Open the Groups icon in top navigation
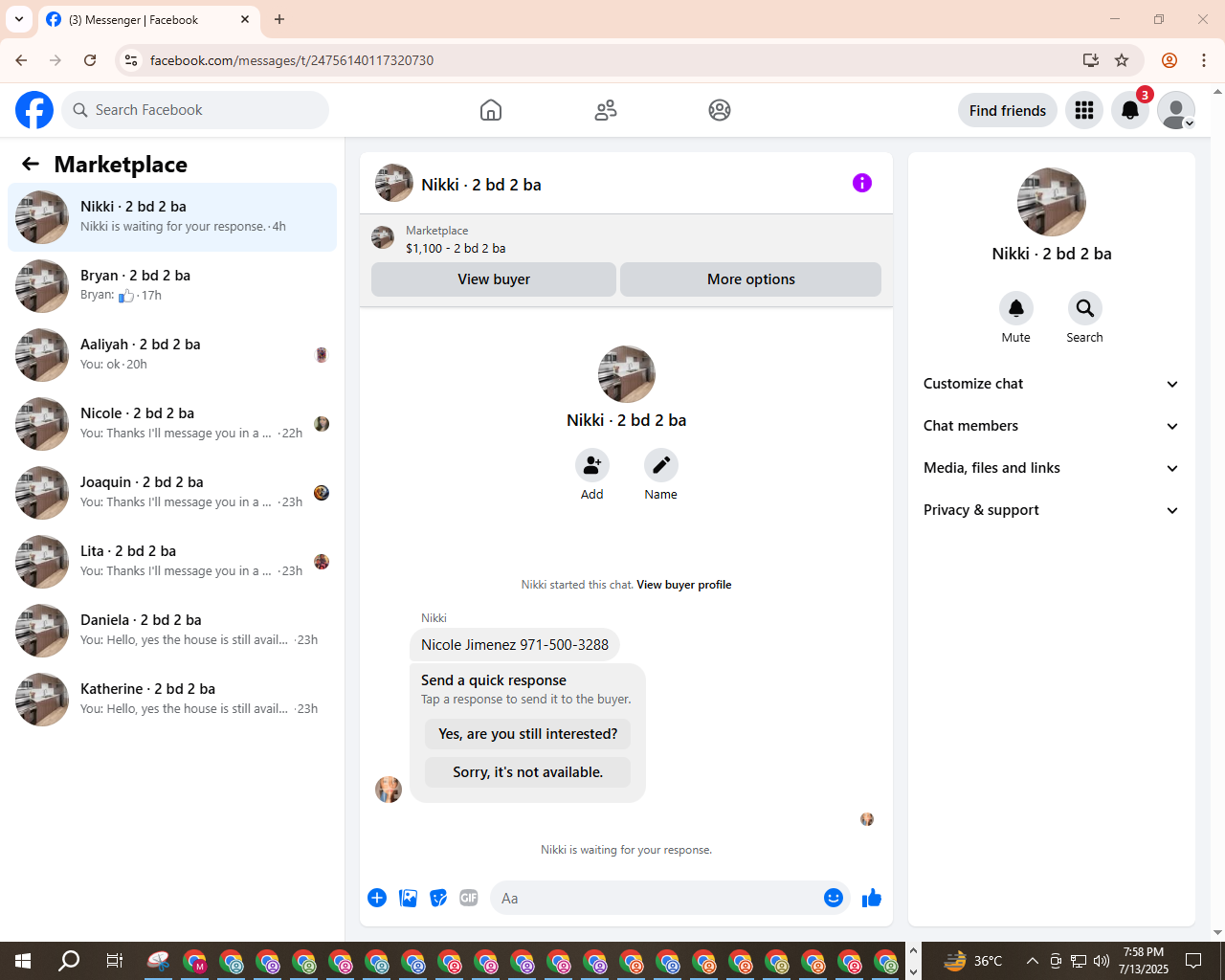Viewport: 1225px width, 980px height. (x=720, y=110)
